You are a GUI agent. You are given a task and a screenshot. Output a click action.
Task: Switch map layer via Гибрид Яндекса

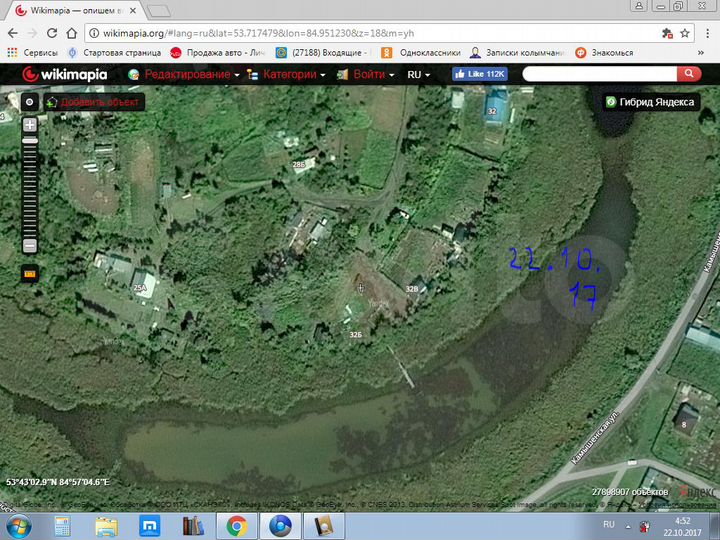(650, 102)
